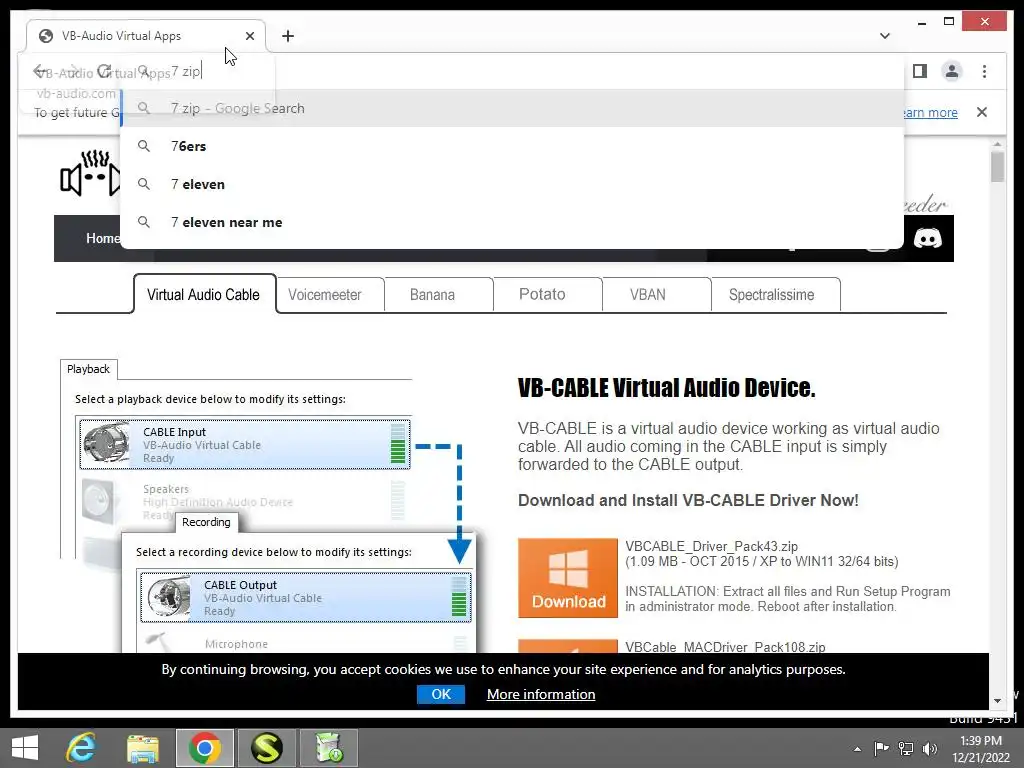The width and height of the screenshot is (1024, 768).
Task: Open the 'More information' cookie link
Action: (x=541, y=694)
